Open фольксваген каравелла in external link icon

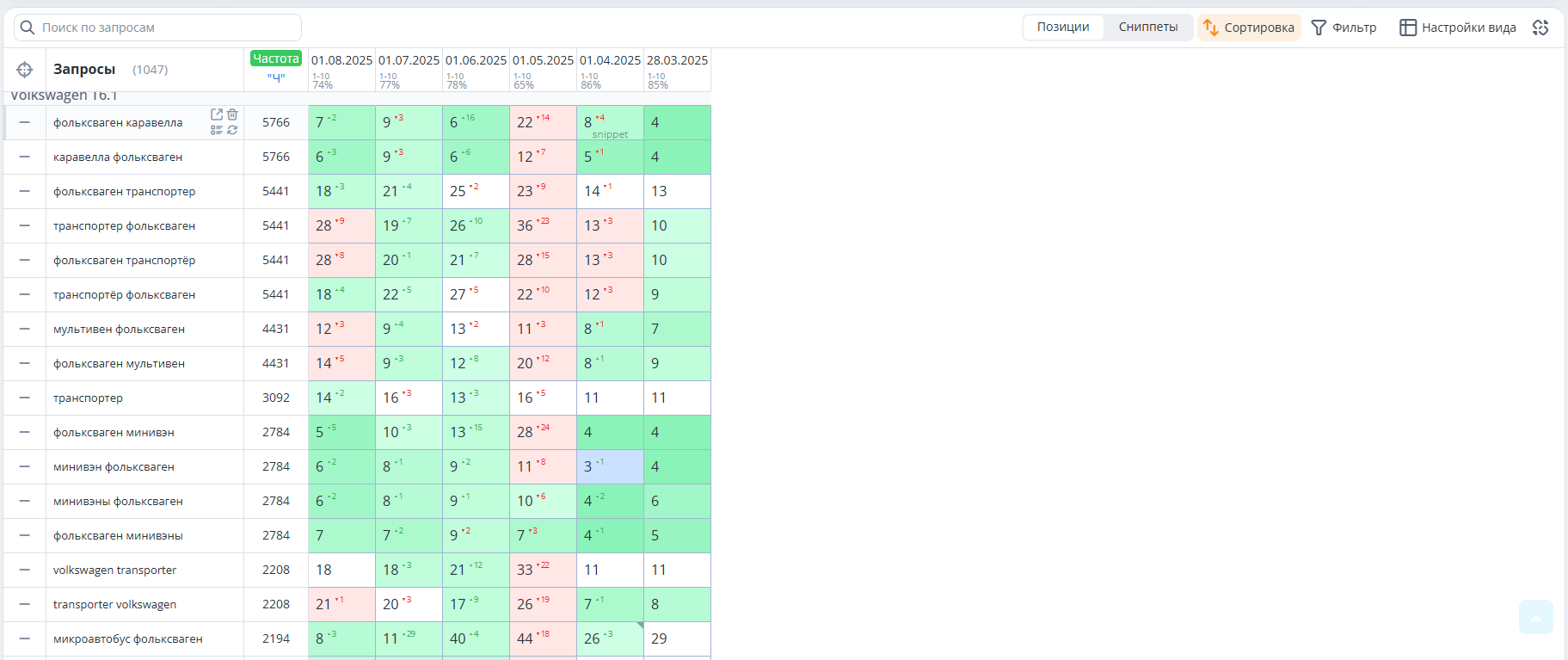pos(217,114)
